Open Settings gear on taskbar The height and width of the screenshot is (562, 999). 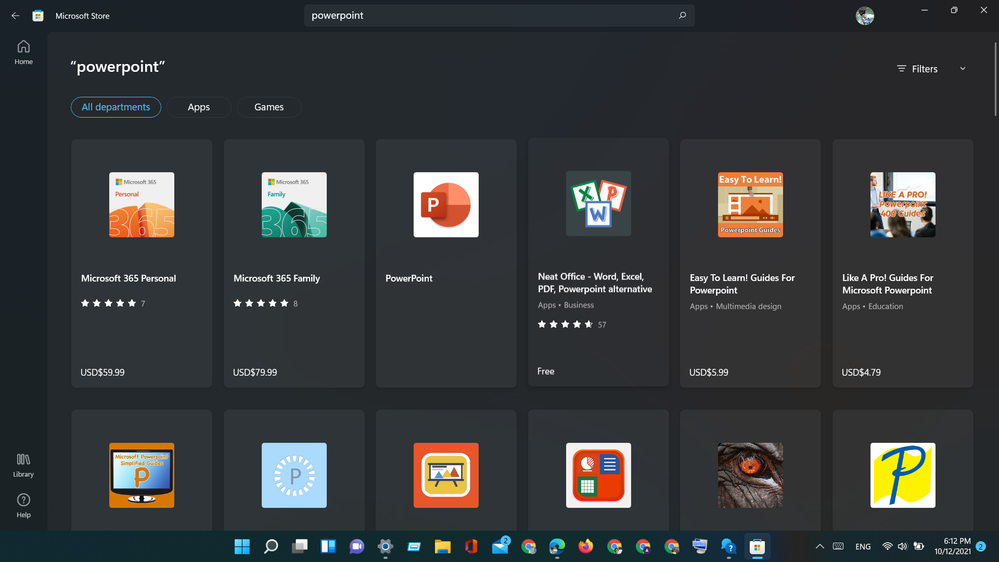(x=385, y=546)
